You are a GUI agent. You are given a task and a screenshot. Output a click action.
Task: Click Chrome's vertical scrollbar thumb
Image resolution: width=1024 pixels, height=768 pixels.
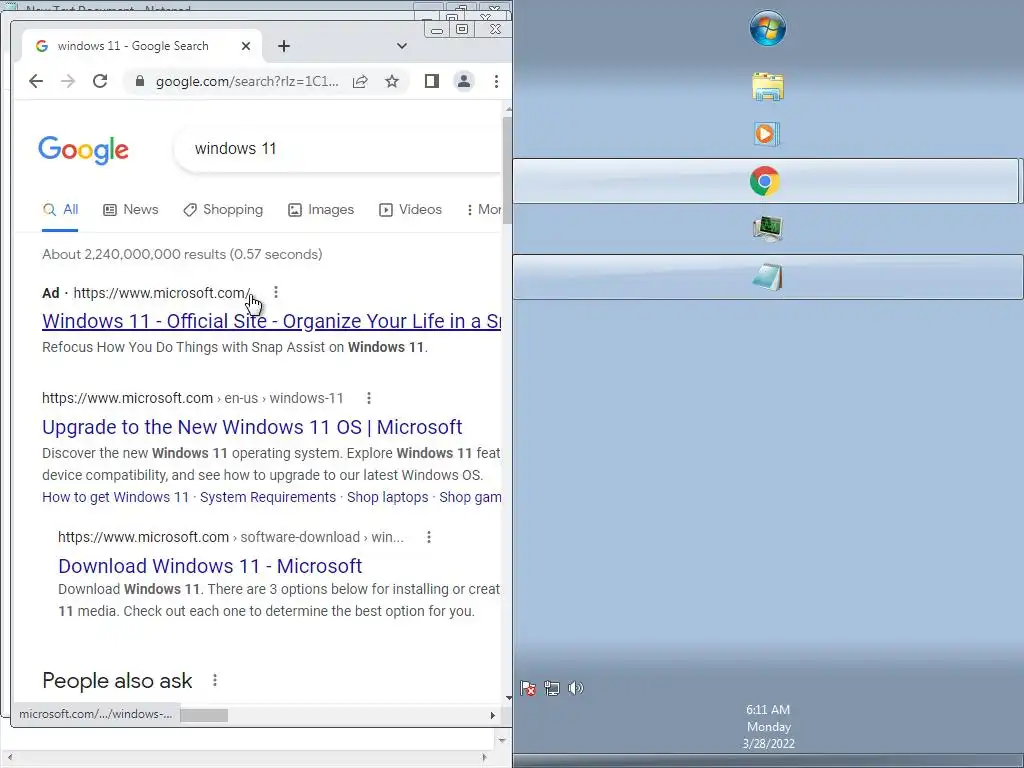click(x=507, y=171)
